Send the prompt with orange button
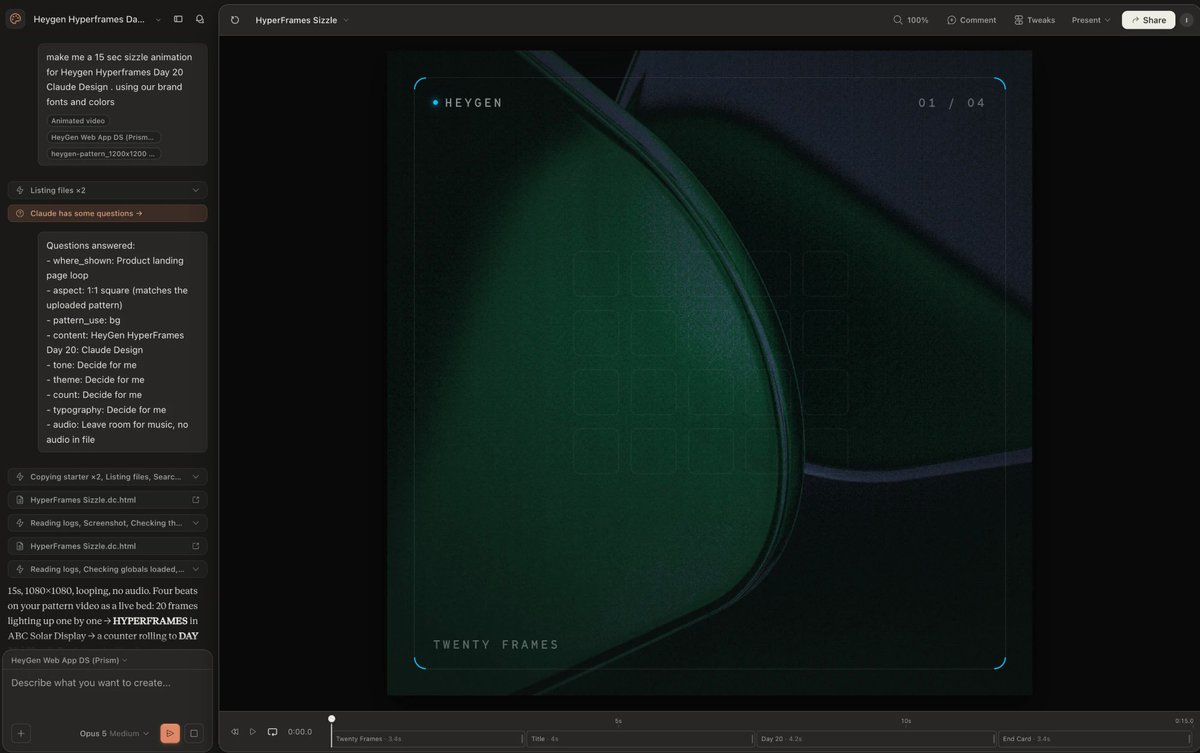1200x753 pixels. 170,733
